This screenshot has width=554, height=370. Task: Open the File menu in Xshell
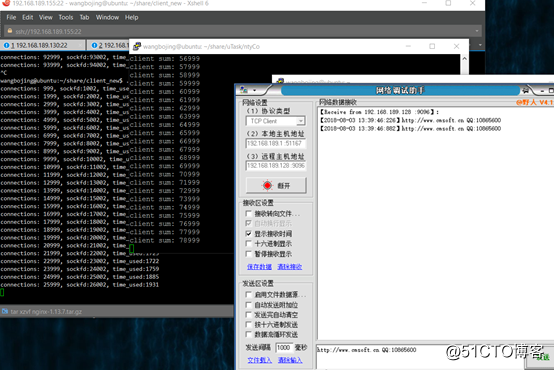coord(11,17)
